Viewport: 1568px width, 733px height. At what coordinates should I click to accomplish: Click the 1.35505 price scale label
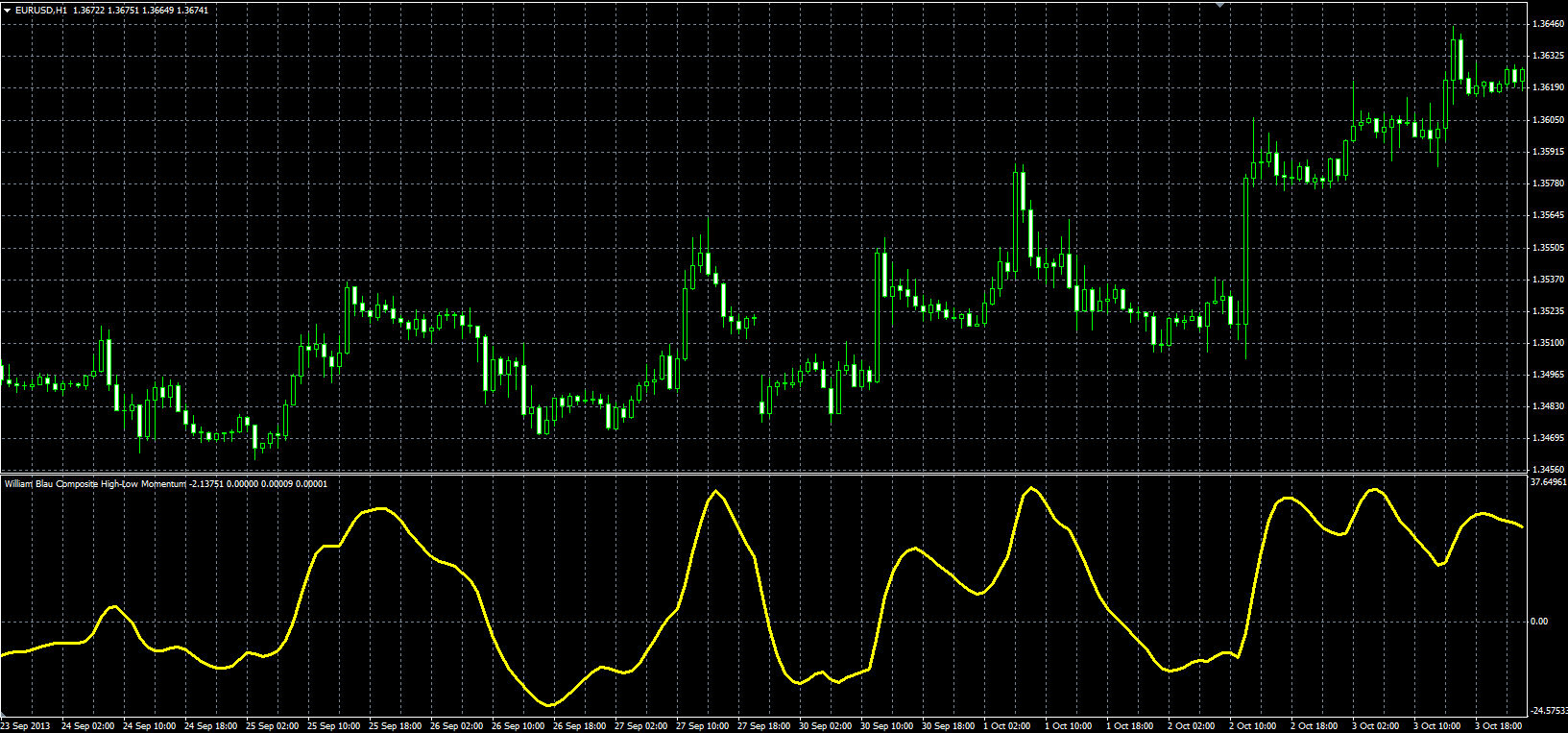click(x=1549, y=248)
